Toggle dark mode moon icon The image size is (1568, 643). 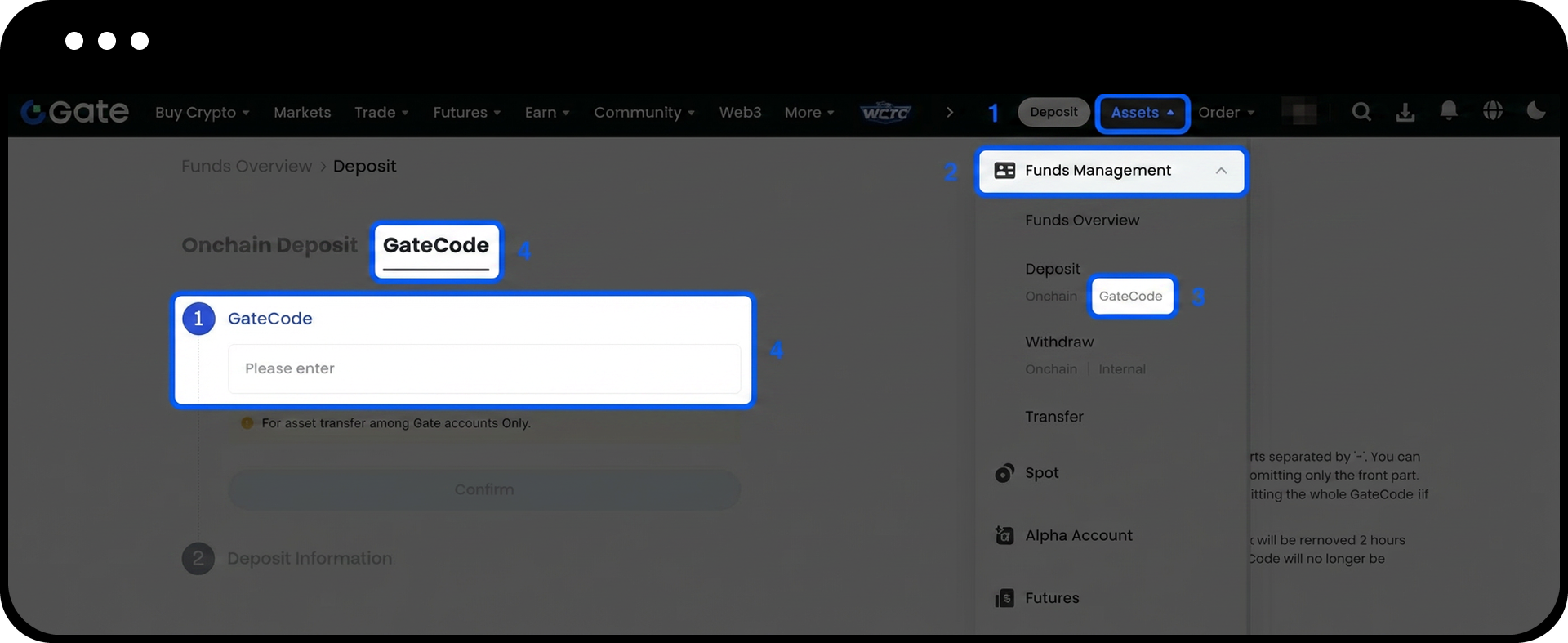tap(1536, 110)
